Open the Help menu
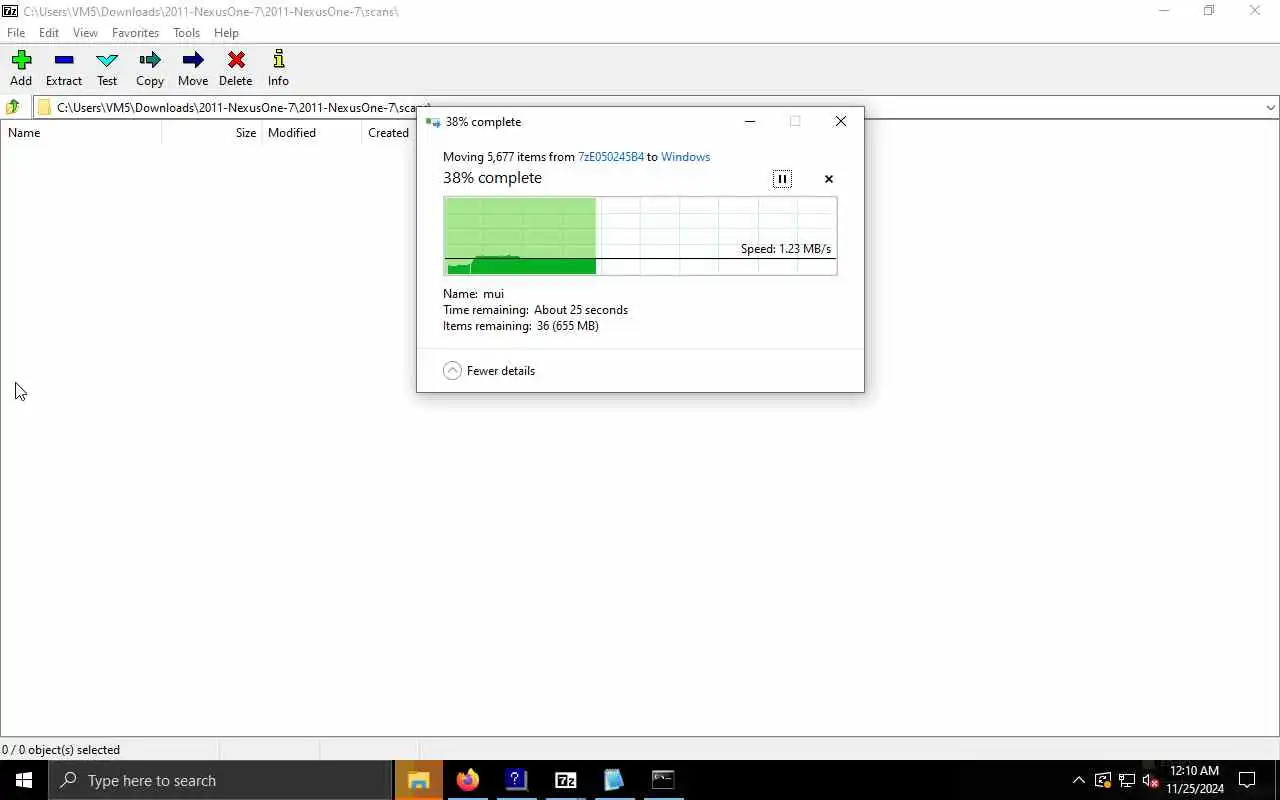Viewport: 1280px width, 800px height. click(226, 33)
